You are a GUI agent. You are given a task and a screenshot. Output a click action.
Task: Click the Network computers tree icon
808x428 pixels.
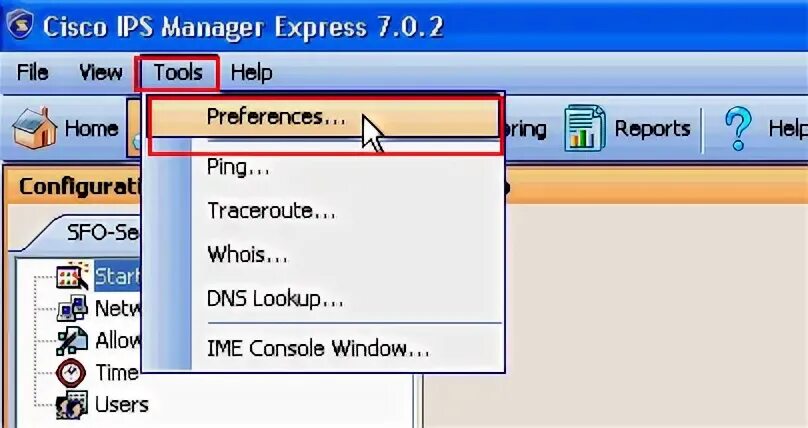[x=72, y=309]
